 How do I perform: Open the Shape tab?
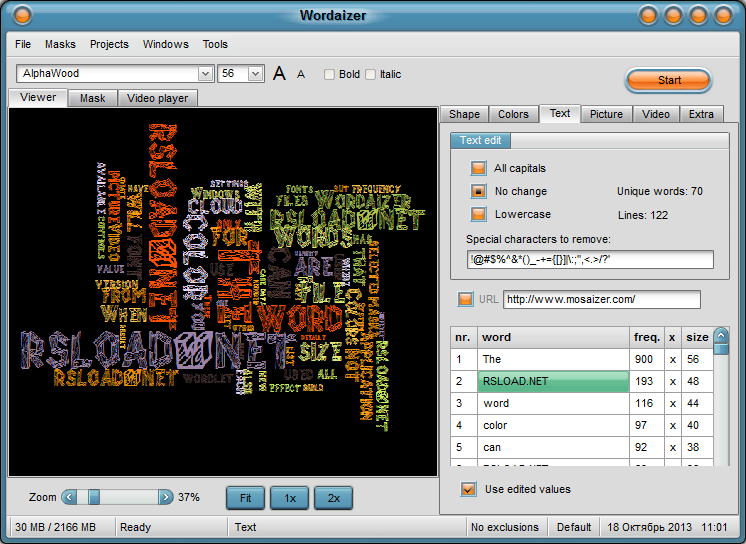click(x=464, y=114)
